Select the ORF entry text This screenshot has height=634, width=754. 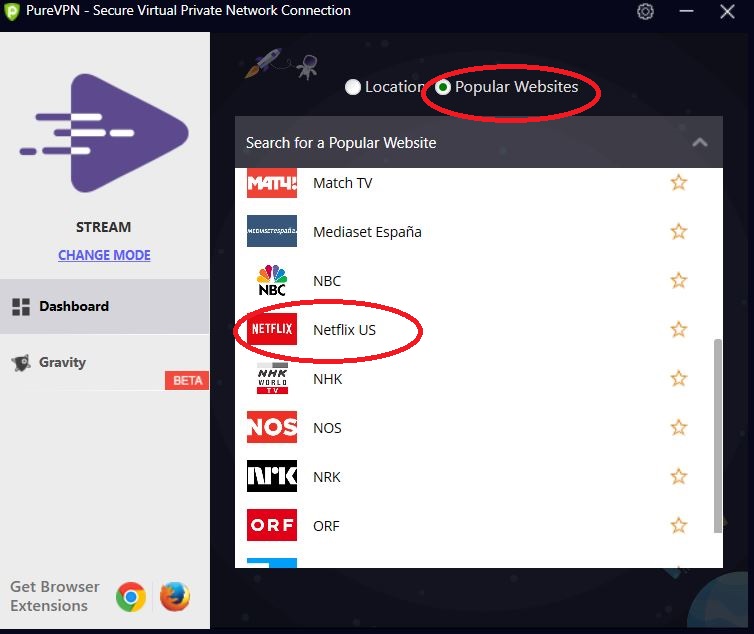coord(326,526)
